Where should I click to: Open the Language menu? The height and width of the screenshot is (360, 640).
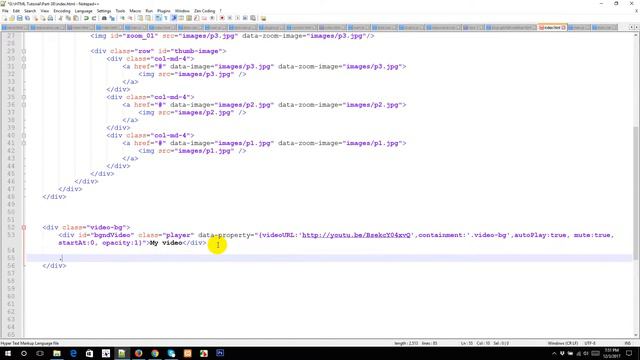tap(84, 11)
